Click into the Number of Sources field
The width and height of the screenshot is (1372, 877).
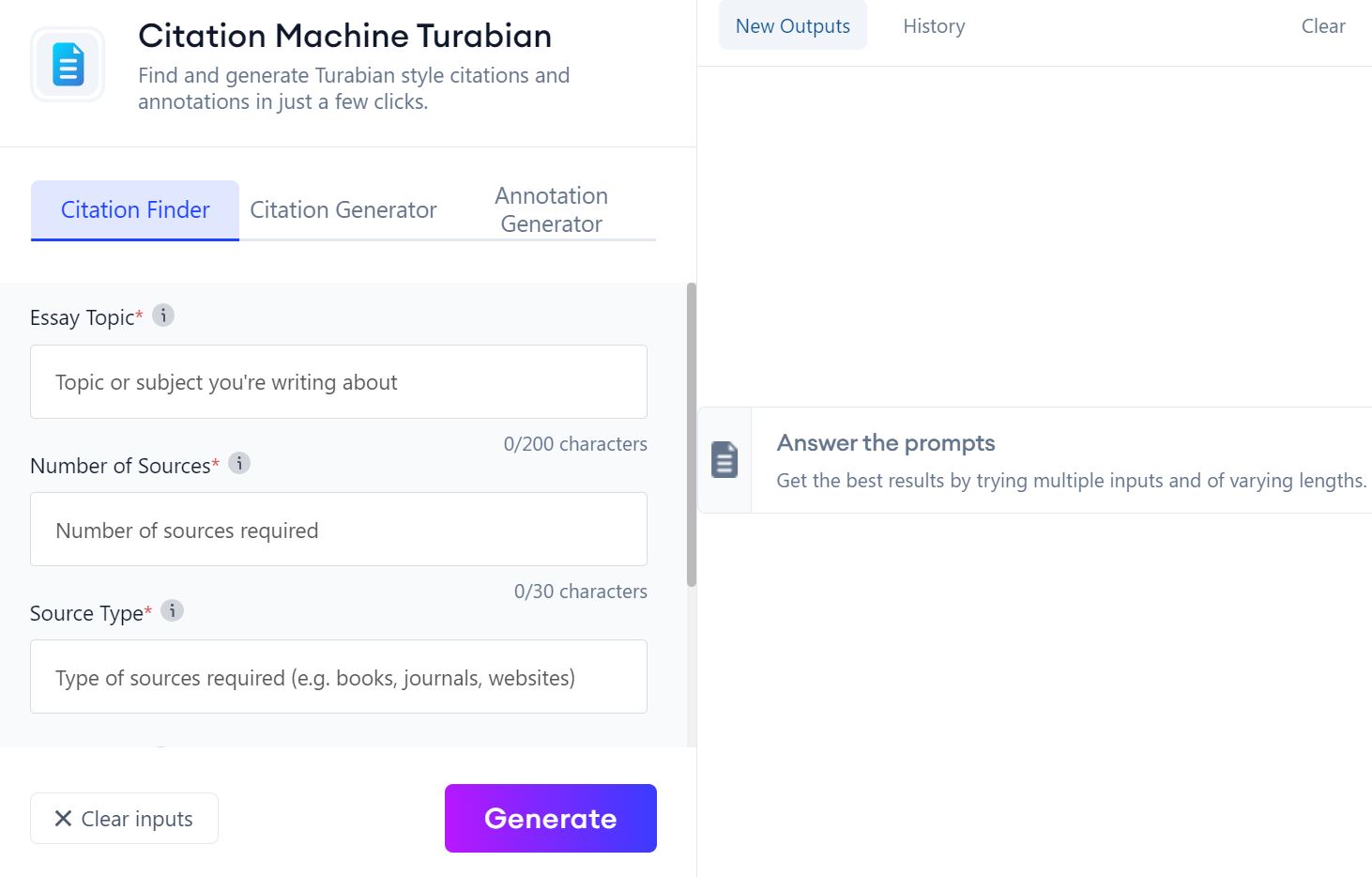[x=338, y=530]
